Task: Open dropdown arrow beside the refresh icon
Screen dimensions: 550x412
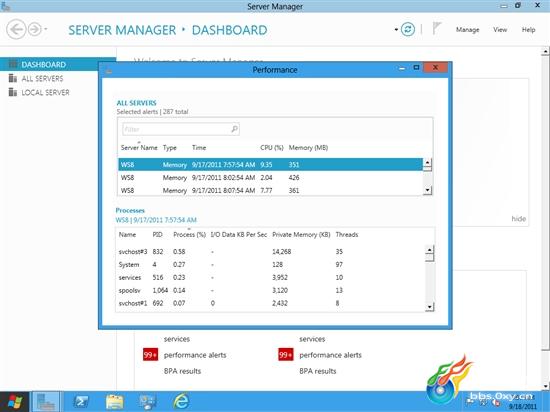Action: click(x=396, y=30)
